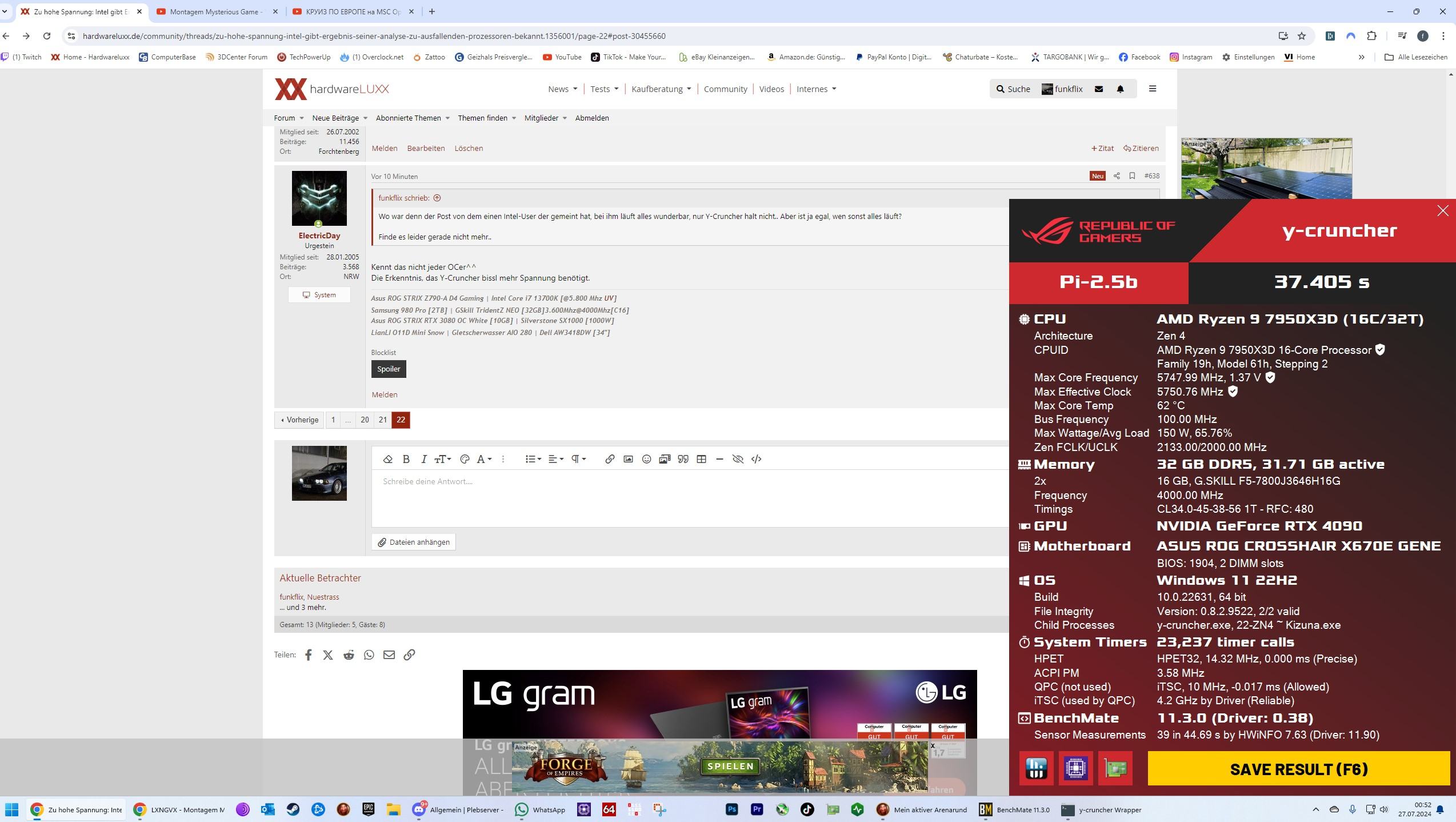This screenshot has width=1456, height=822.
Task: Click the quote marks icon in editor
Action: pos(683,459)
